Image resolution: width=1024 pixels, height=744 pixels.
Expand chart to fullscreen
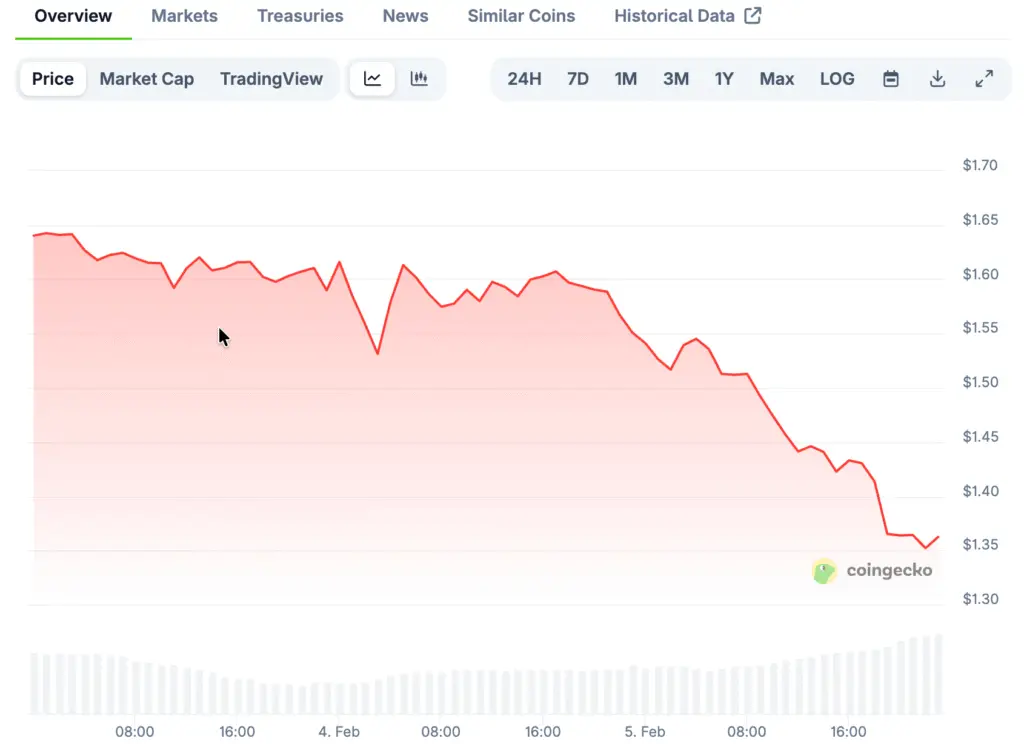(x=984, y=79)
